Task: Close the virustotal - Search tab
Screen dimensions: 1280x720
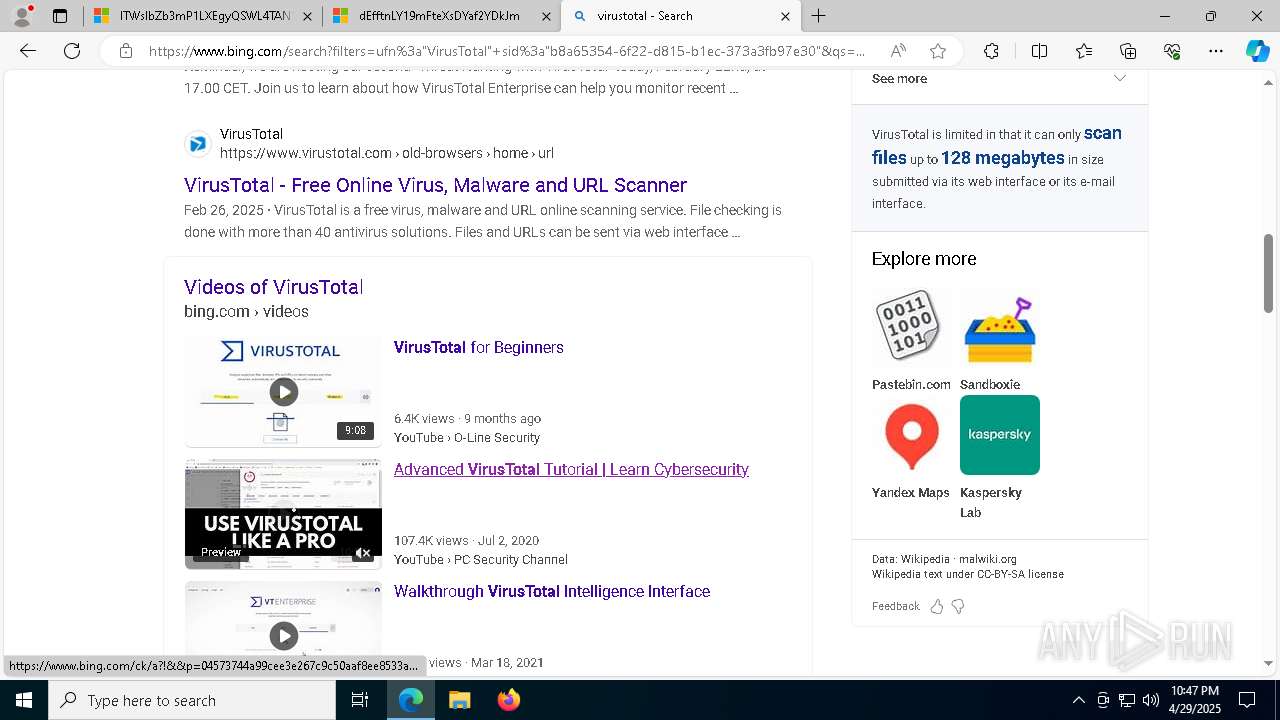Action: point(785,16)
